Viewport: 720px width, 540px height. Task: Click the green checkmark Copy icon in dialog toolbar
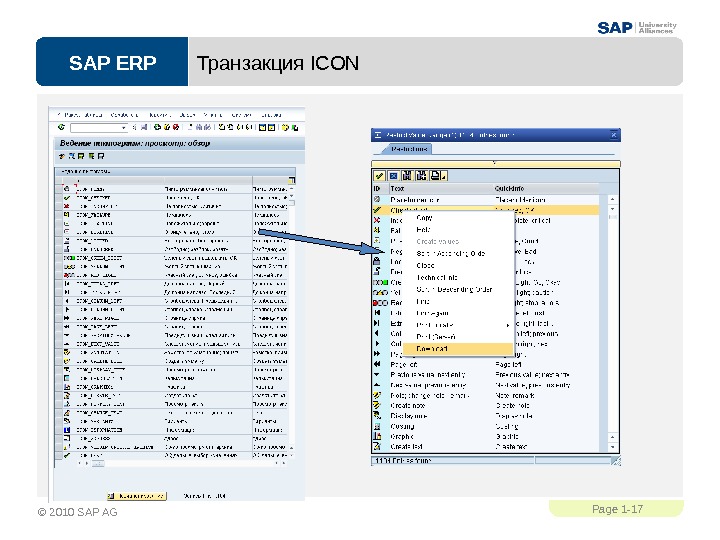(x=379, y=176)
